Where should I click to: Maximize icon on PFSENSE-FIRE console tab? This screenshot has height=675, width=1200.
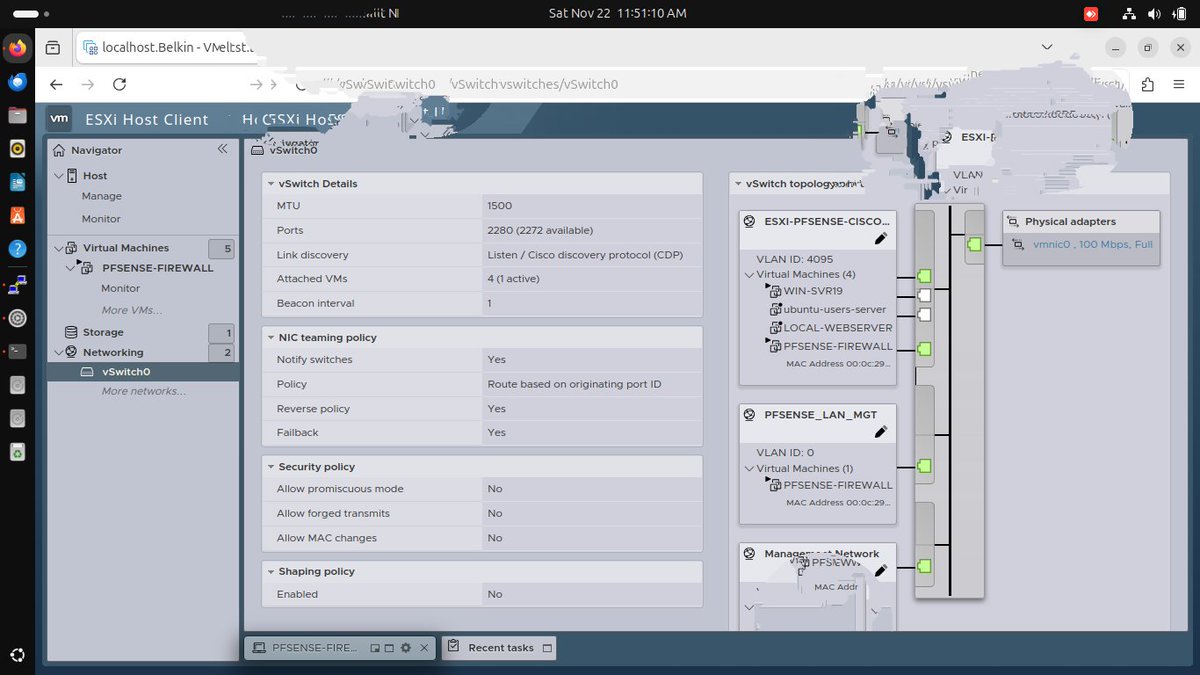pos(389,648)
